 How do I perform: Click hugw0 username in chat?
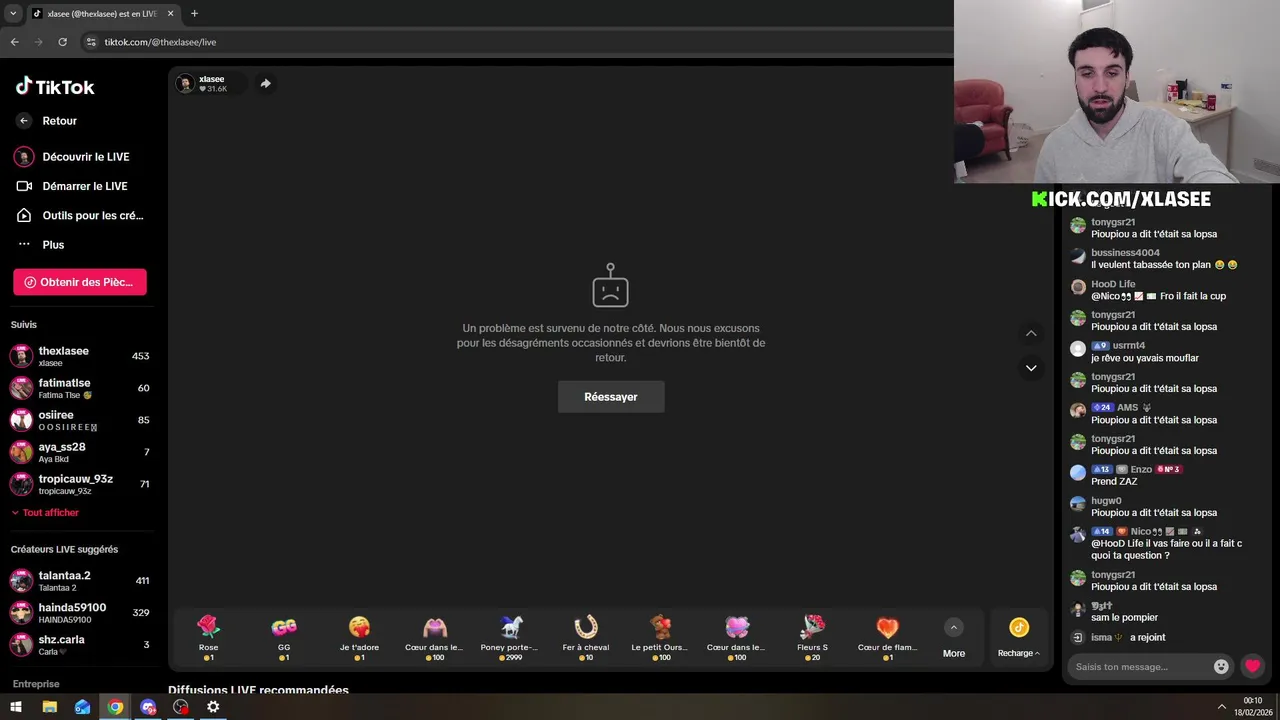coord(1106,501)
